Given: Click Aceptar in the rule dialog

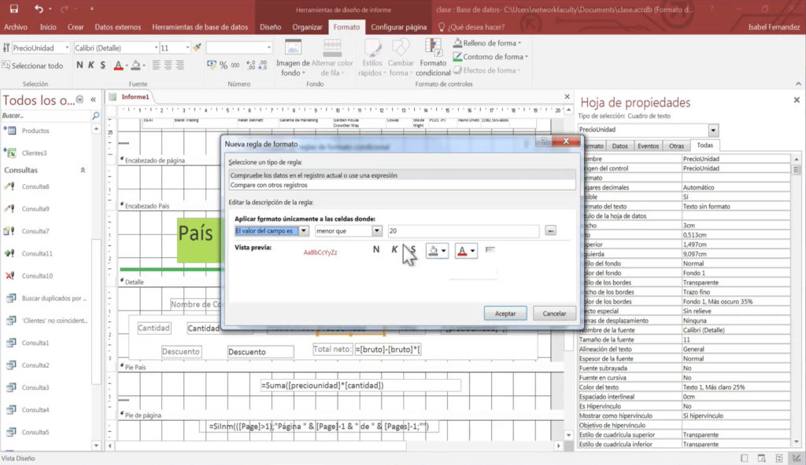Looking at the screenshot, I should tap(505, 313).
